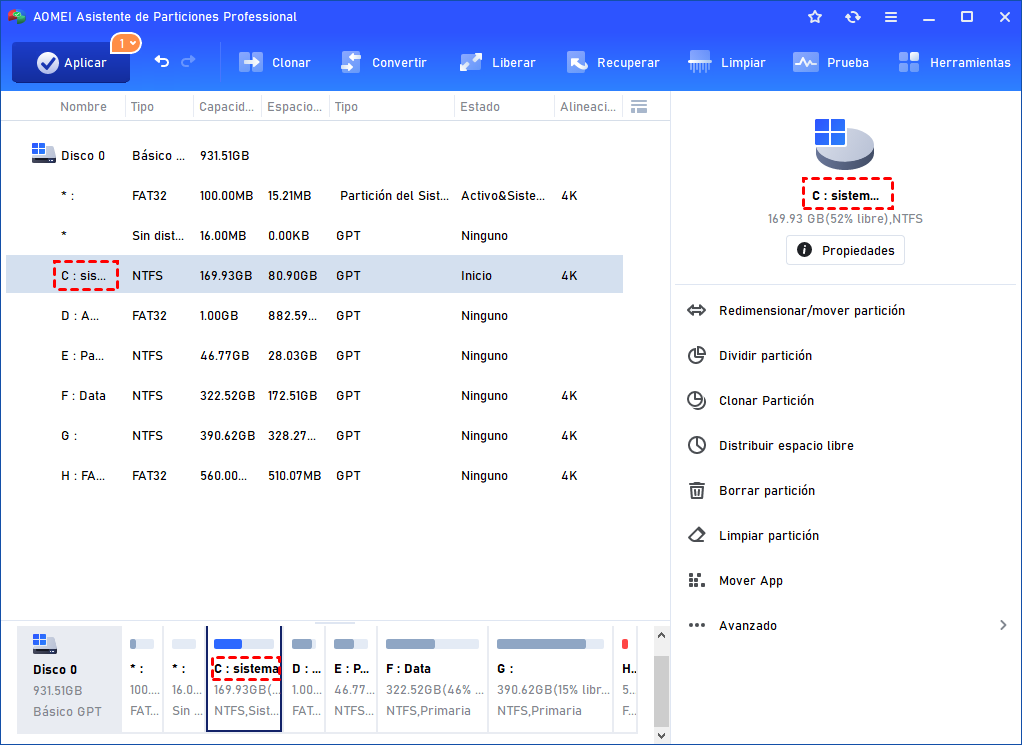The width and height of the screenshot is (1022, 745).
Task: Click the Alineación column header
Action: pos(588,106)
